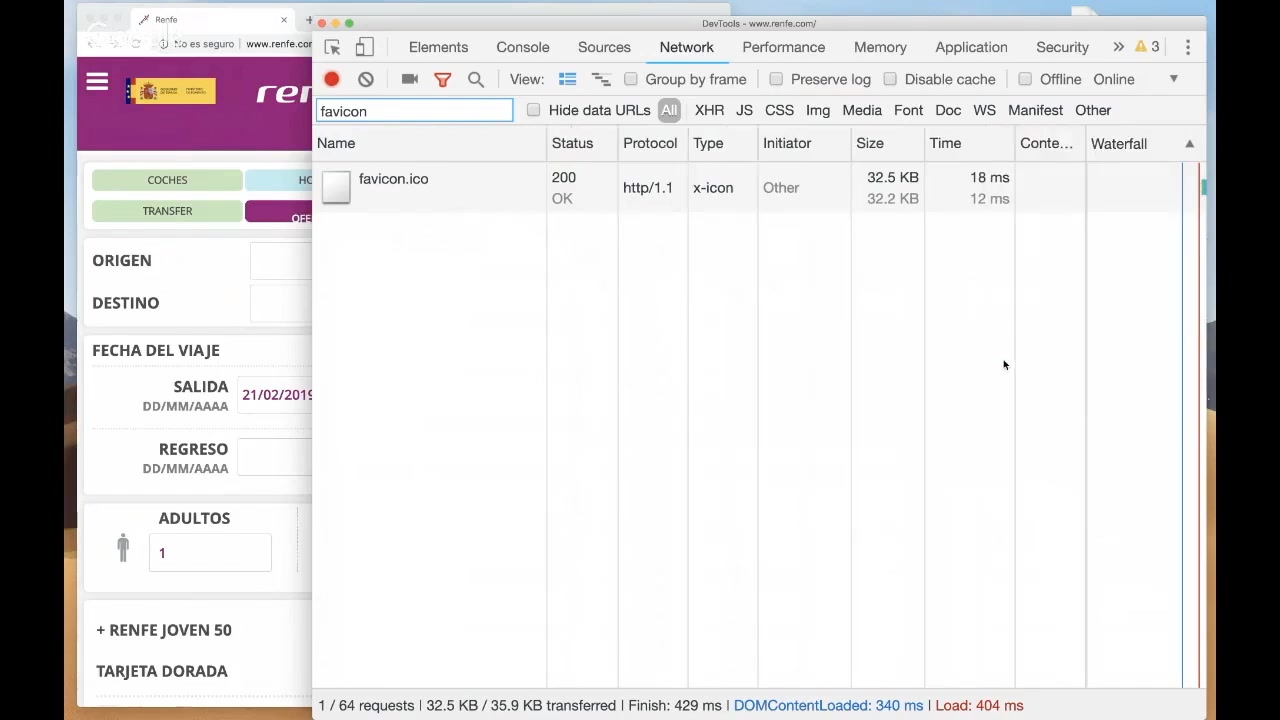The image size is (1280, 720).
Task: Toggle device toolbar icon in DevTools
Action: 365,47
